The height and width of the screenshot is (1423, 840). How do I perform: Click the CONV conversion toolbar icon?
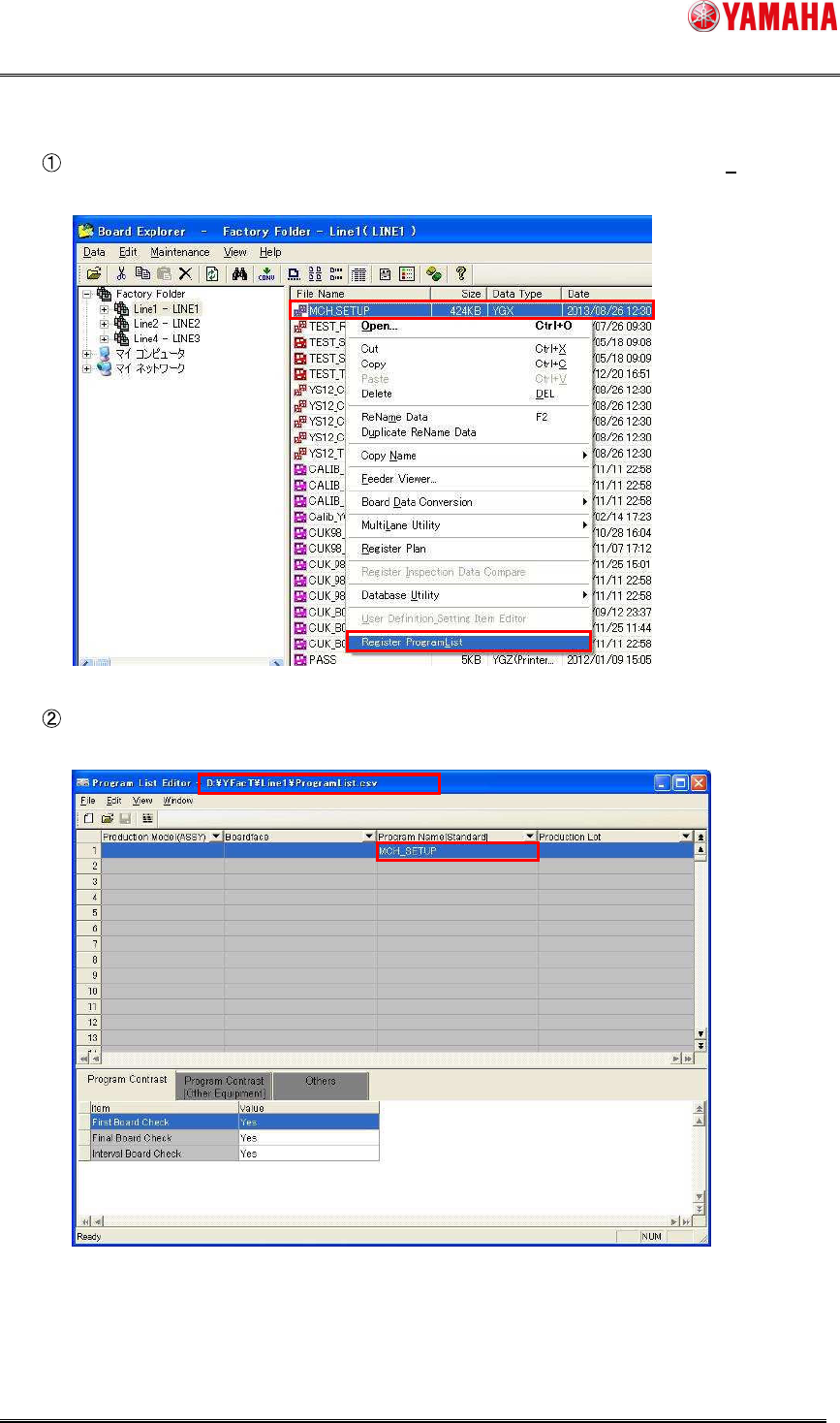(266, 274)
